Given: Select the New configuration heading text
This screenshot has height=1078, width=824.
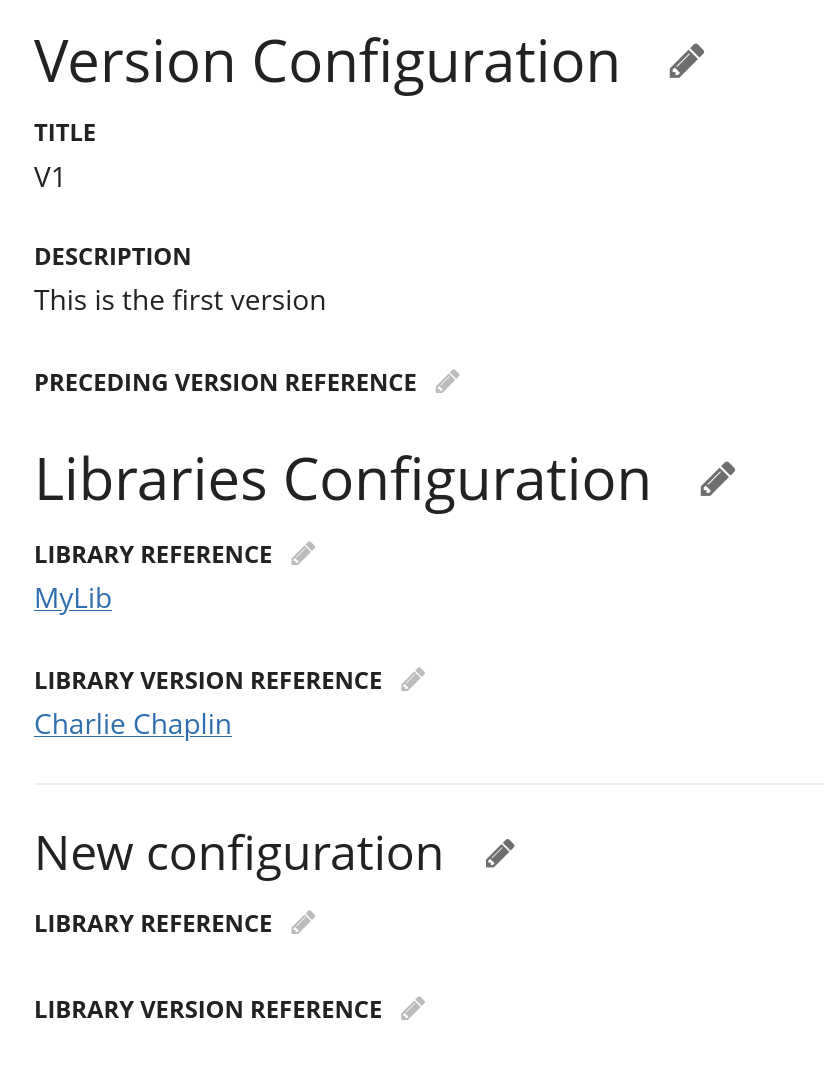Looking at the screenshot, I should tap(238, 854).
